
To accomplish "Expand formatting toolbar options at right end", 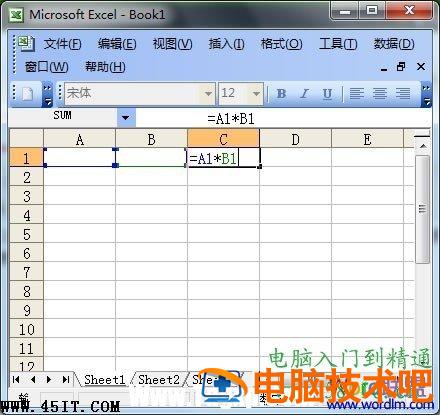I will tap(426, 94).
